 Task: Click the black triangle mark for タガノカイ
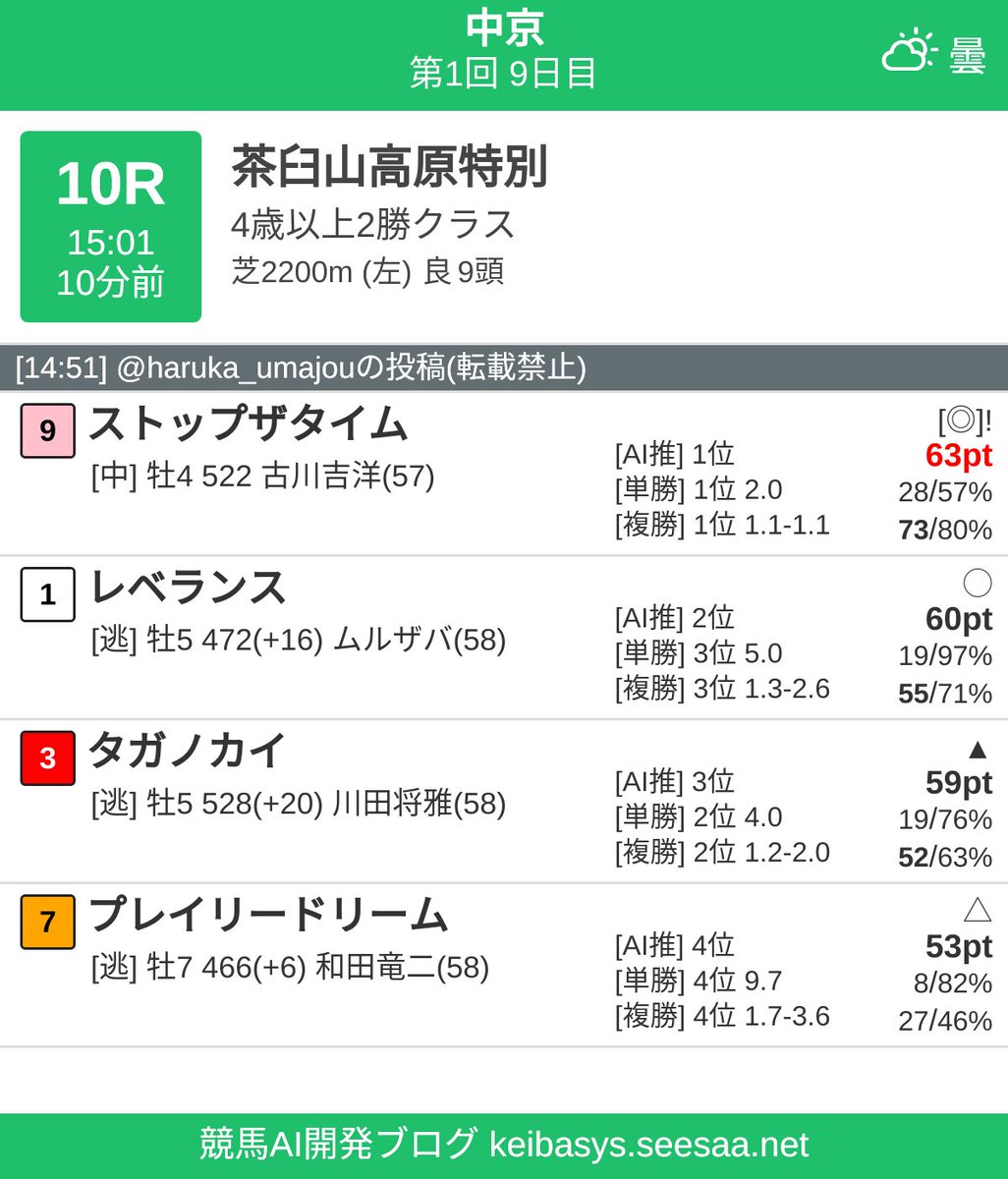(x=977, y=751)
